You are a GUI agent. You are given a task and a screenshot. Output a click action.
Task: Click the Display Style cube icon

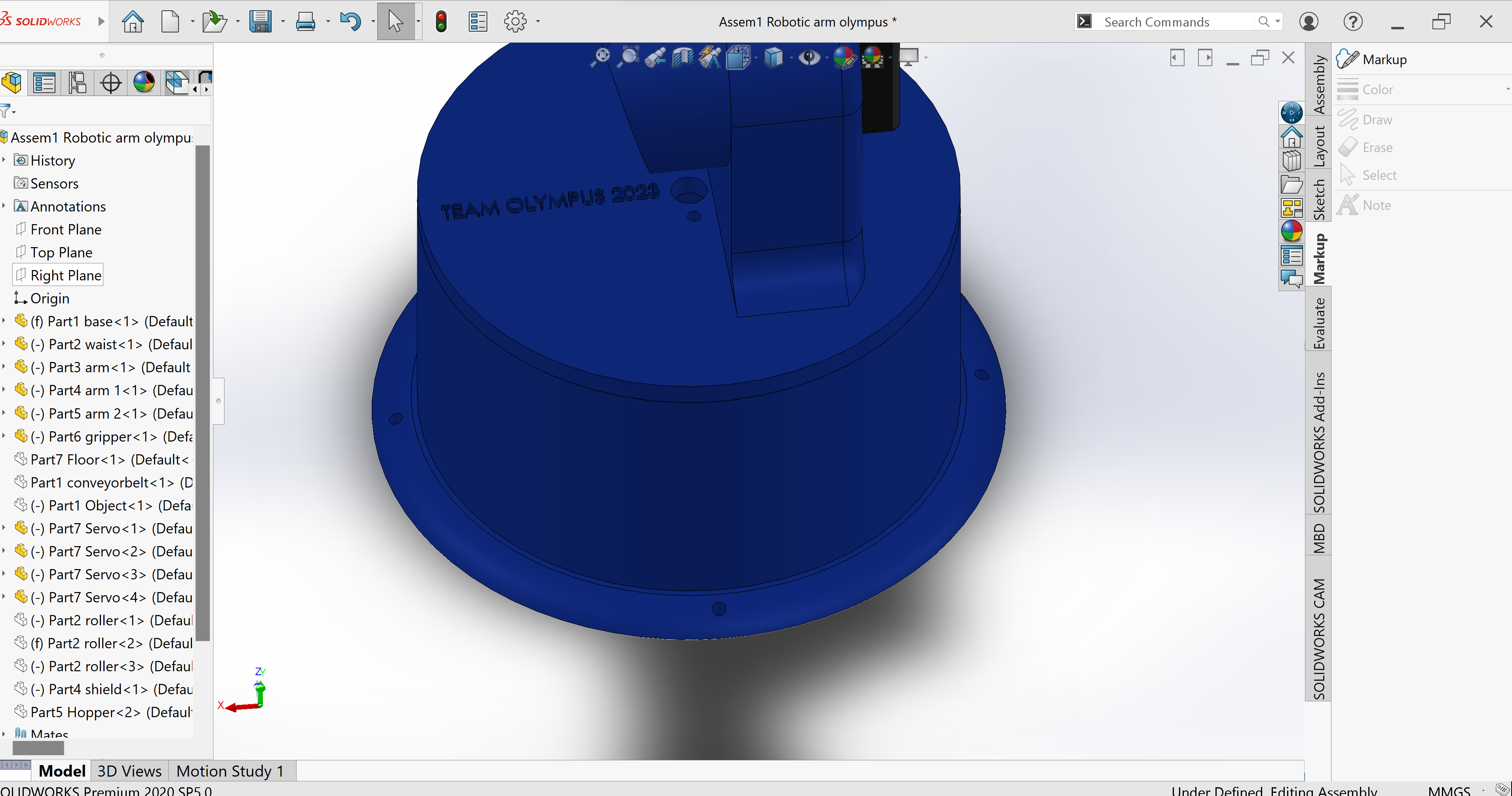pos(773,57)
